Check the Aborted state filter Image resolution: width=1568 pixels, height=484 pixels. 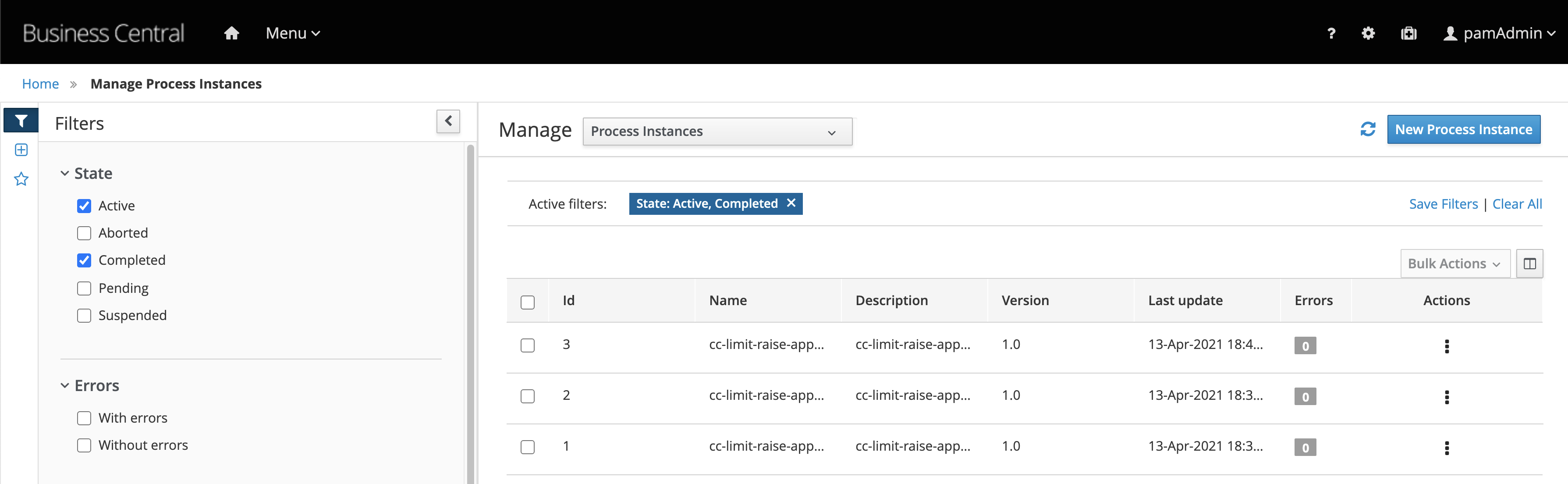(x=84, y=233)
